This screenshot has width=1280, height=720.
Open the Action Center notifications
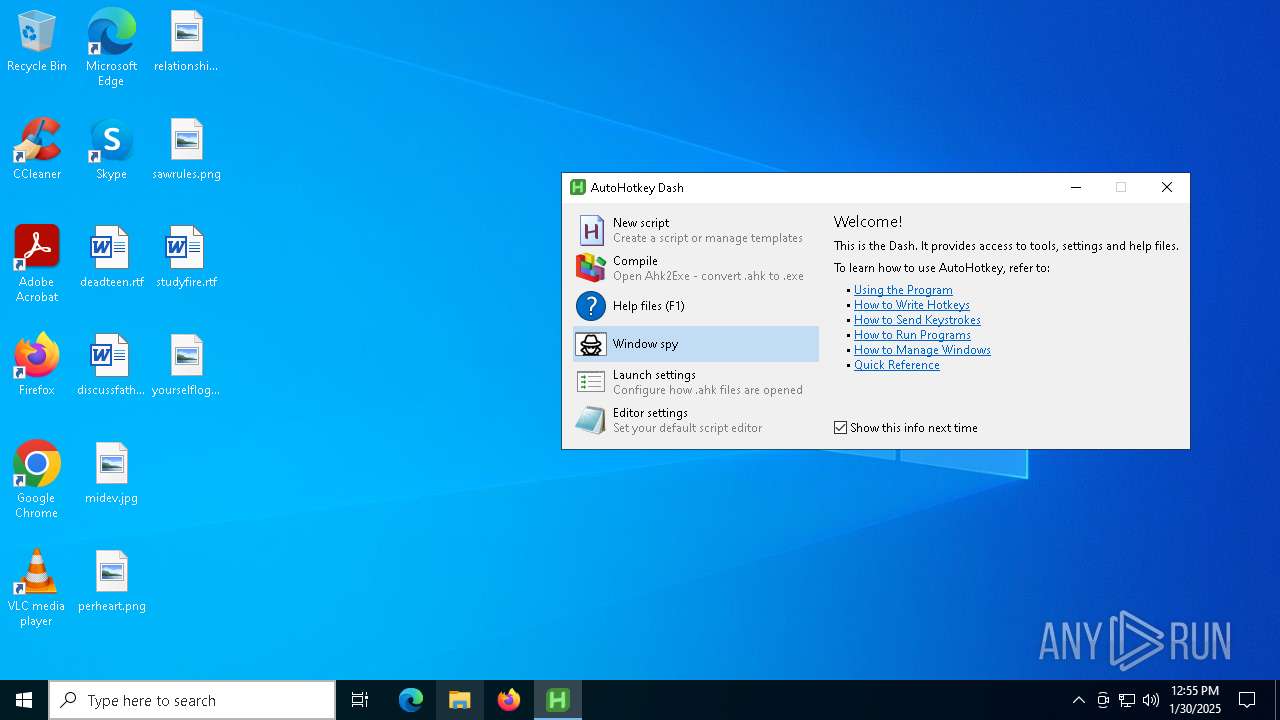tap(1247, 700)
